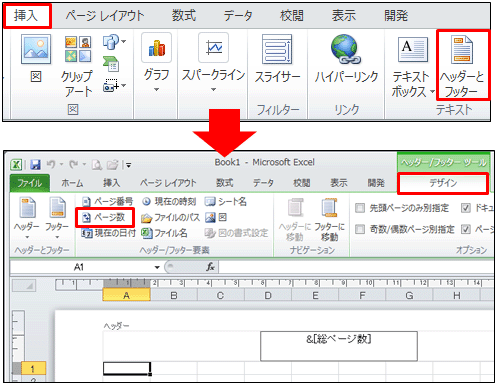Open the Name Box dropdown arrow

[x=157, y=267]
